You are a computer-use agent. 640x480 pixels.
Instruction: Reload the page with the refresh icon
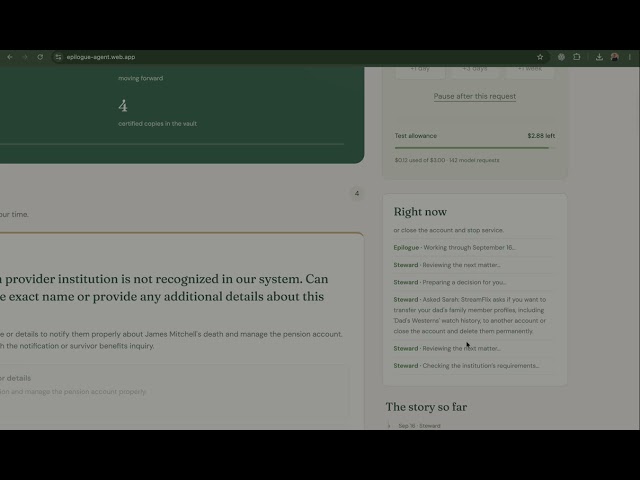click(x=40, y=57)
